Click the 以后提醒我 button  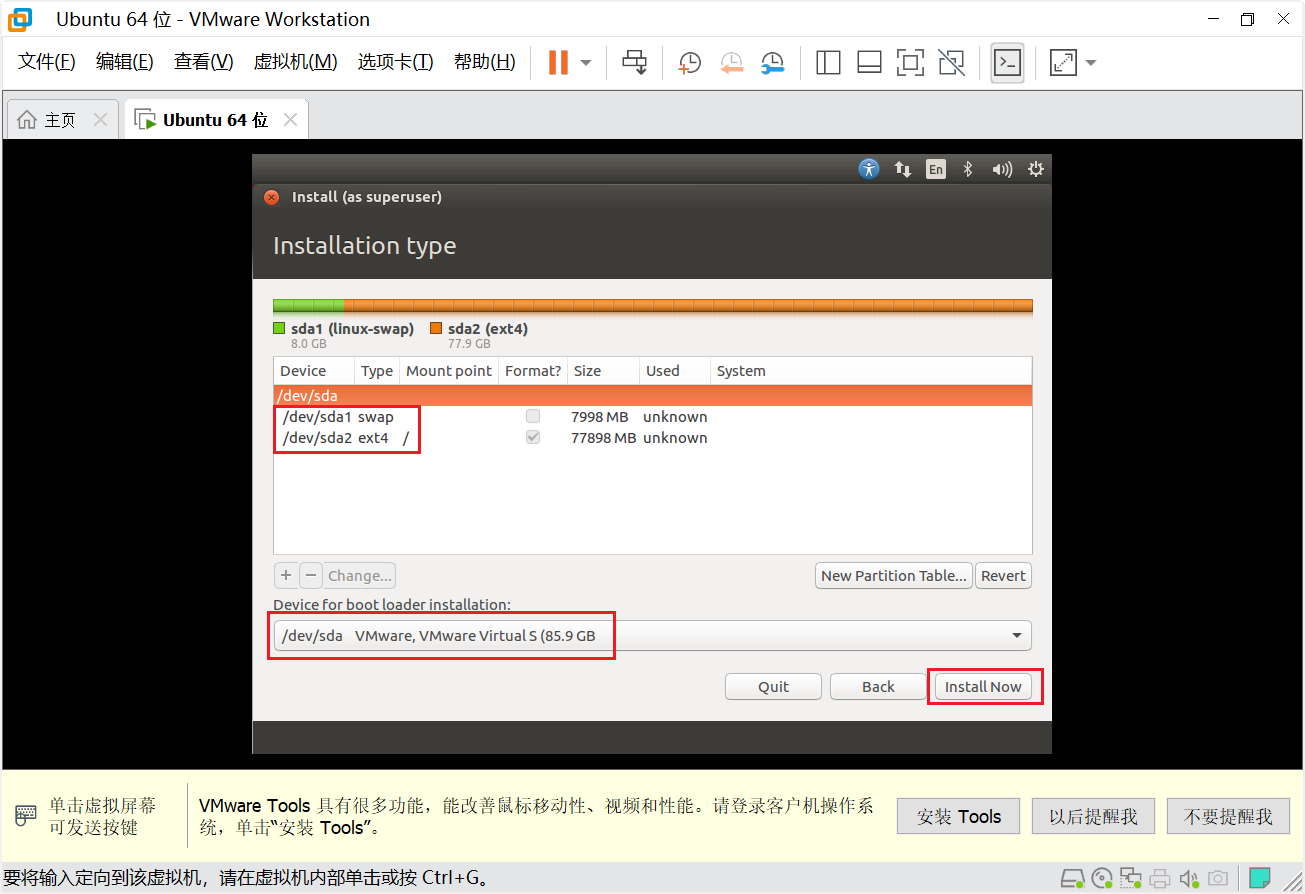coord(1093,816)
